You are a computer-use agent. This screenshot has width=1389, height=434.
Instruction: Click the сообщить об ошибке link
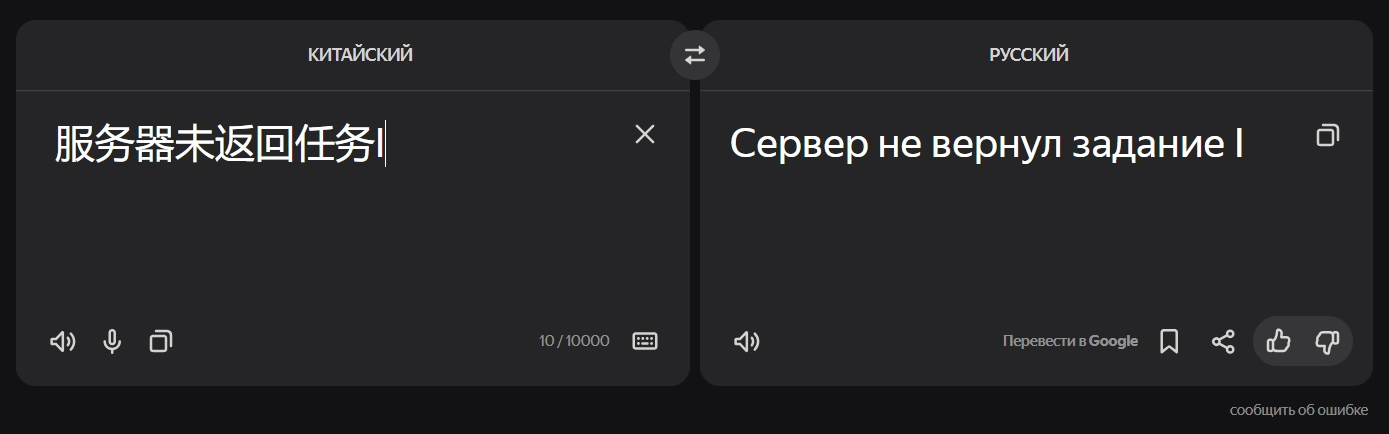[1298, 410]
